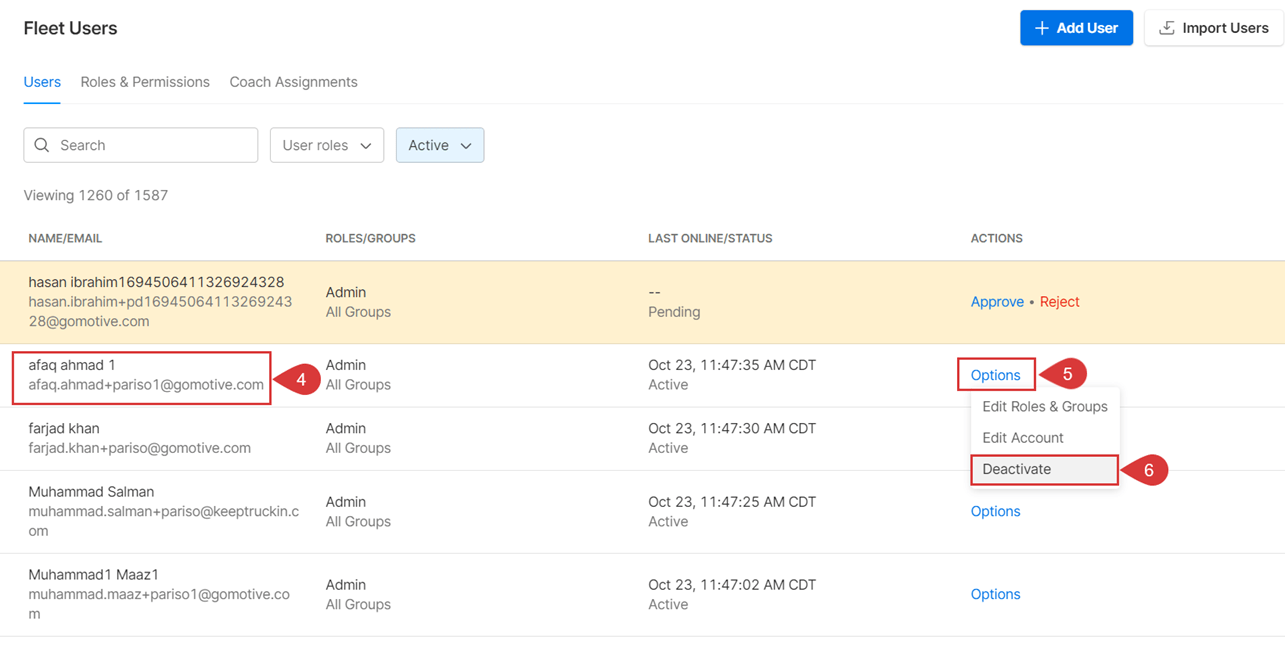Select Edit Roles & Groups menu entry

point(1044,406)
